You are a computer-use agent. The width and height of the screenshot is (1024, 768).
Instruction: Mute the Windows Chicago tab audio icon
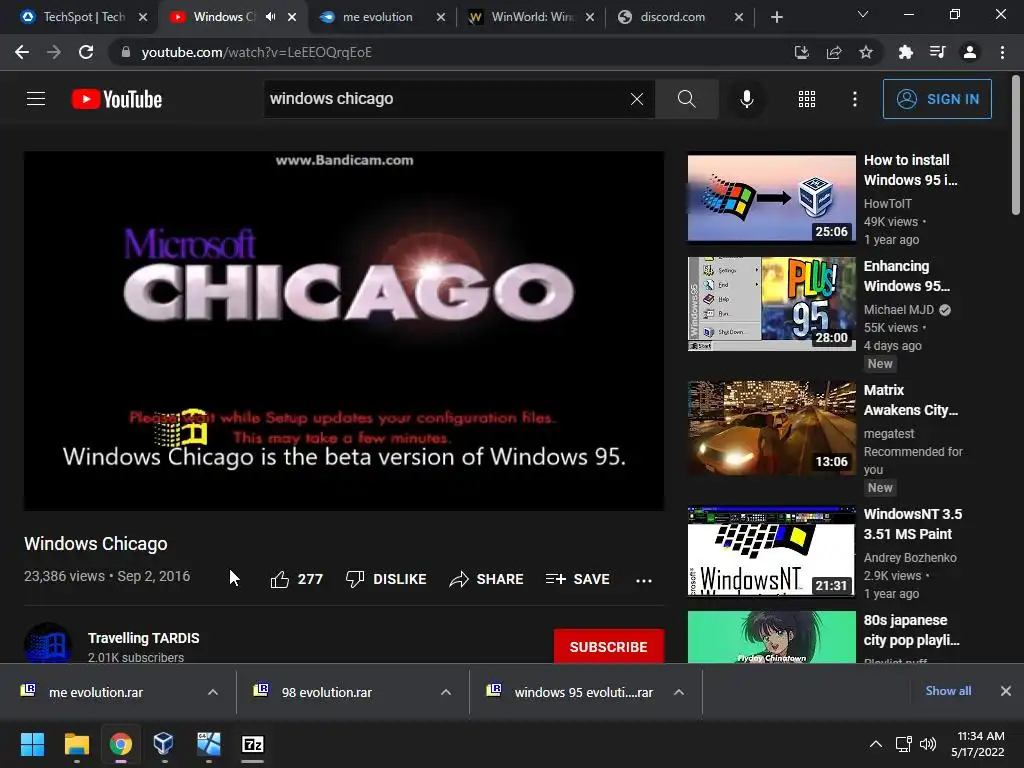point(270,17)
